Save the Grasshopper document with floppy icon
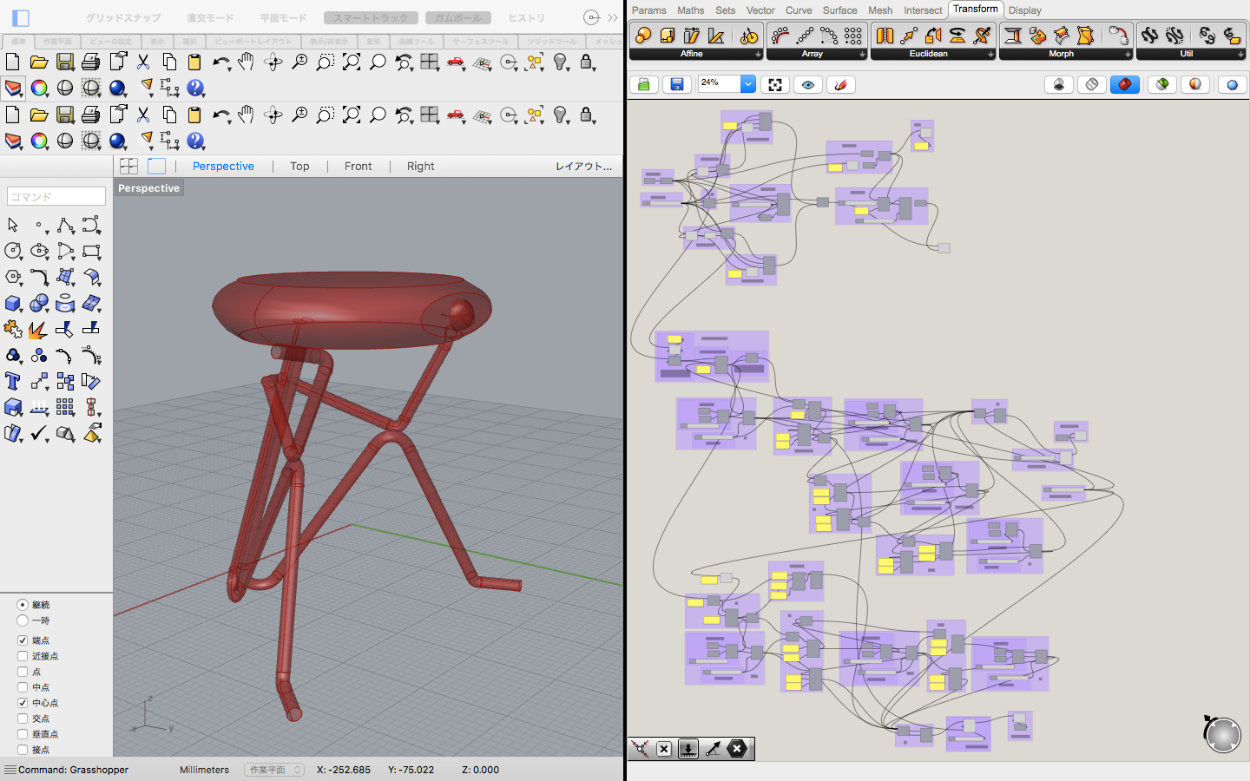This screenshot has width=1250, height=781. pyautogui.click(x=677, y=85)
